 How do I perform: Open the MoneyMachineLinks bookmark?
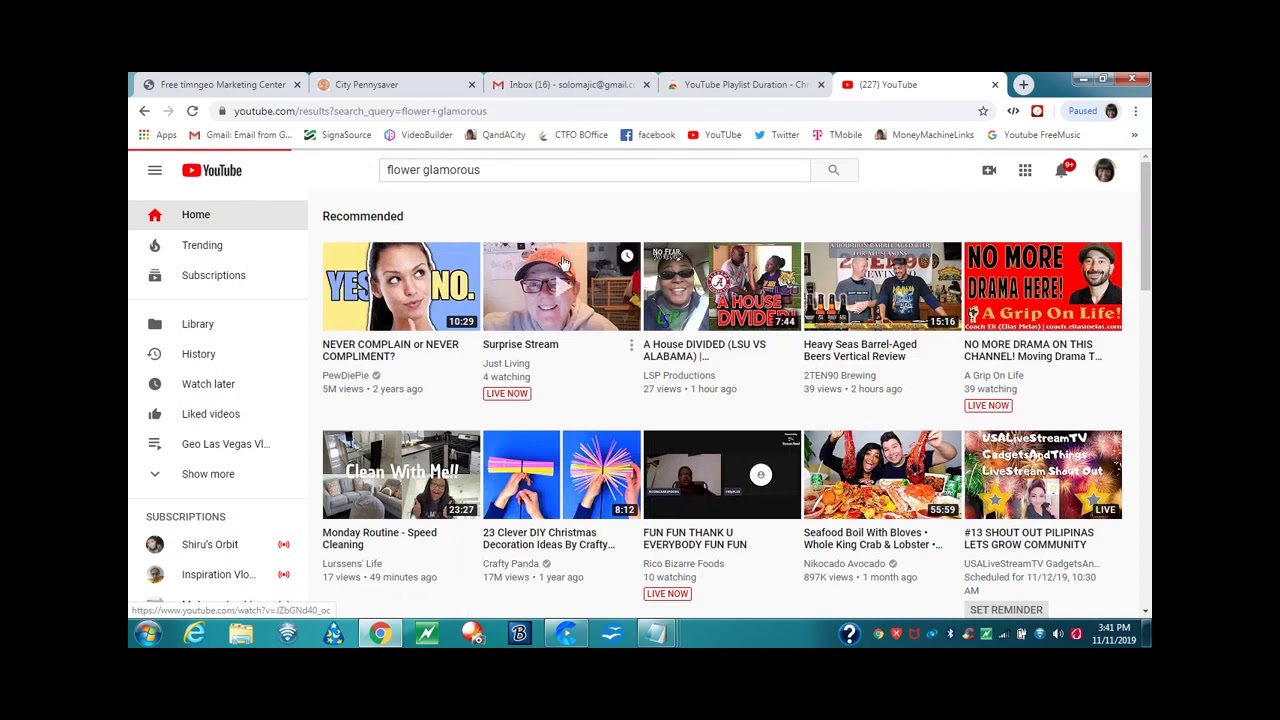[x=923, y=135]
